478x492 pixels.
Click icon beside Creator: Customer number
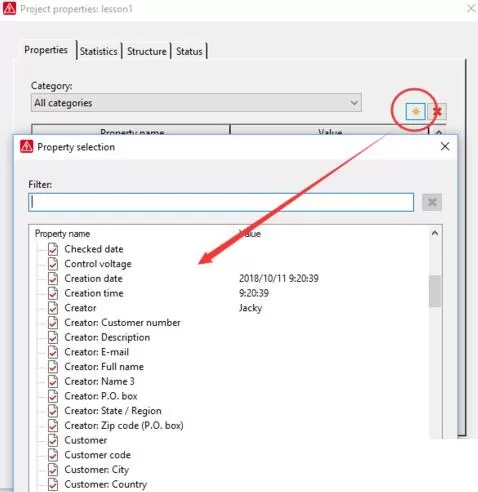click(x=53, y=322)
